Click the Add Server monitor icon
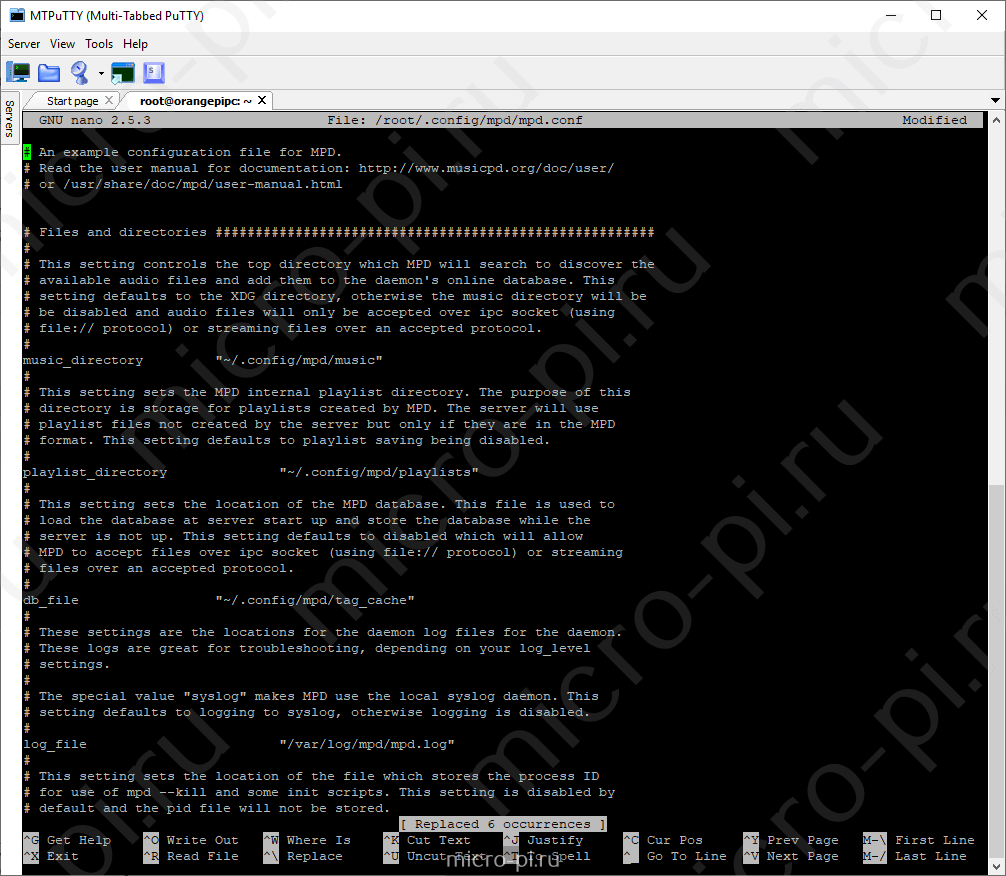This screenshot has width=1006, height=876. [18, 73]
